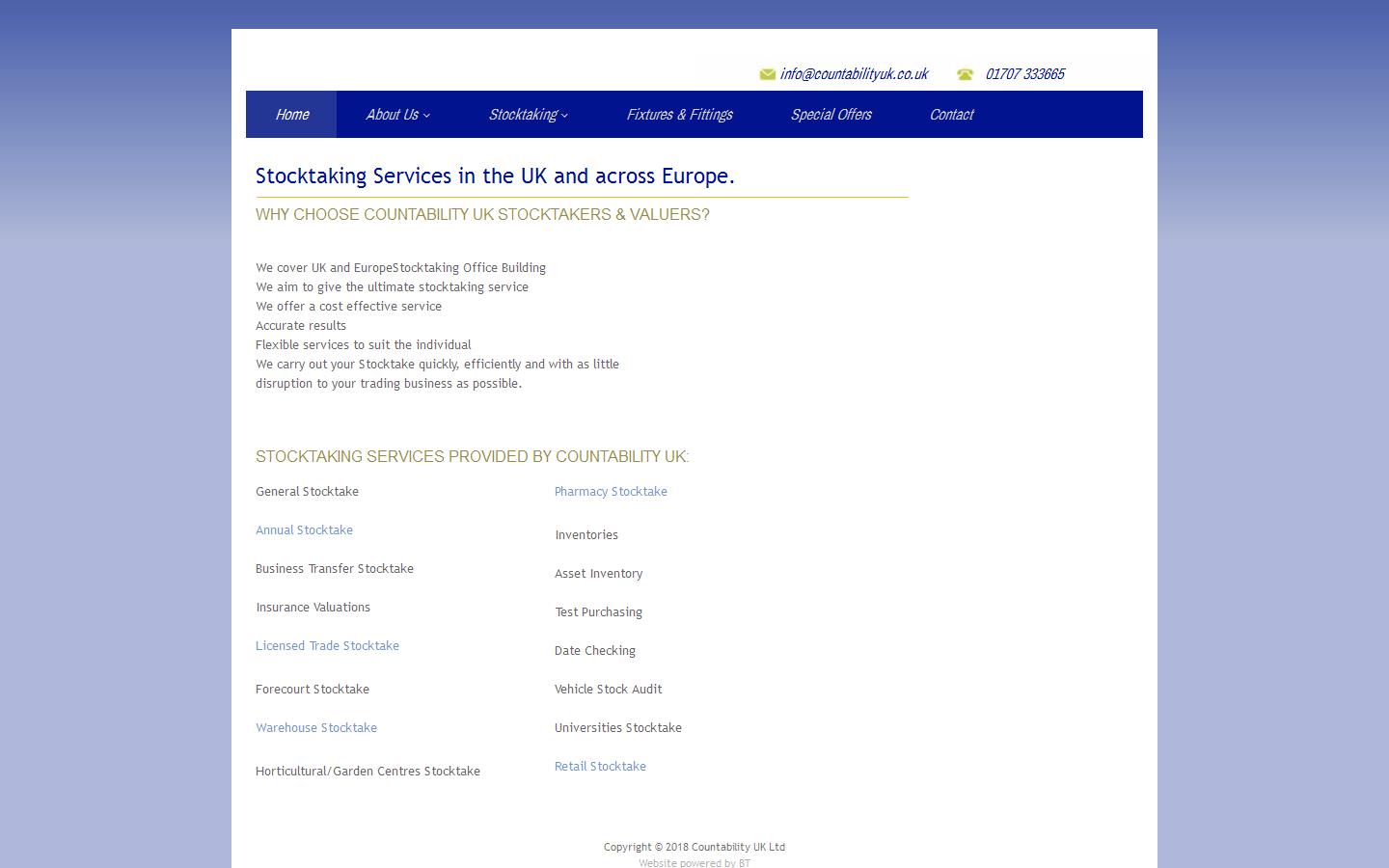Click the email envelope icon
This screenshot has height=868, width=1389.
pyautogui.click(x=767, y=73)
